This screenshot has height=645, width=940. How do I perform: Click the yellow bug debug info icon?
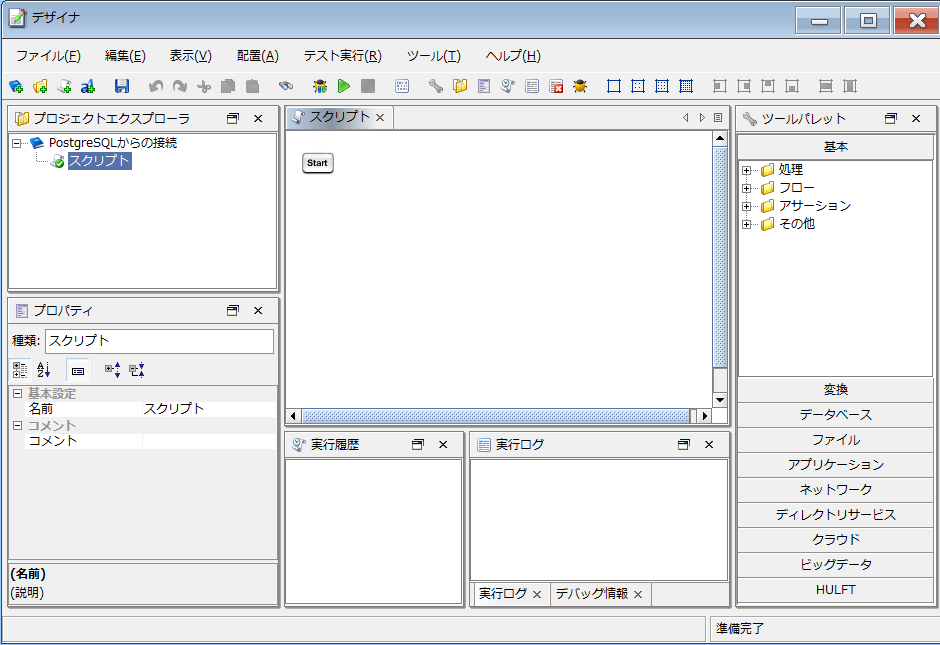coord(580,86)
